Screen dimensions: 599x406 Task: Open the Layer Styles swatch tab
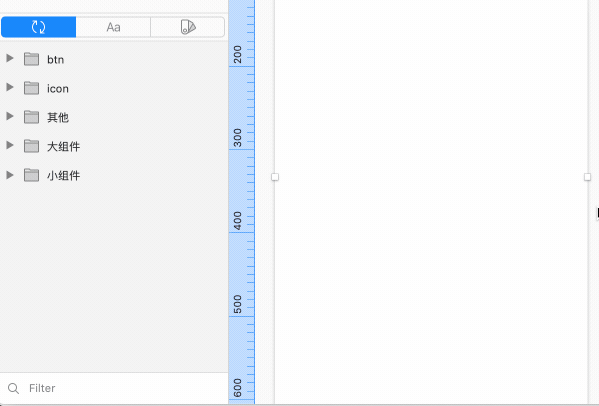188,27
